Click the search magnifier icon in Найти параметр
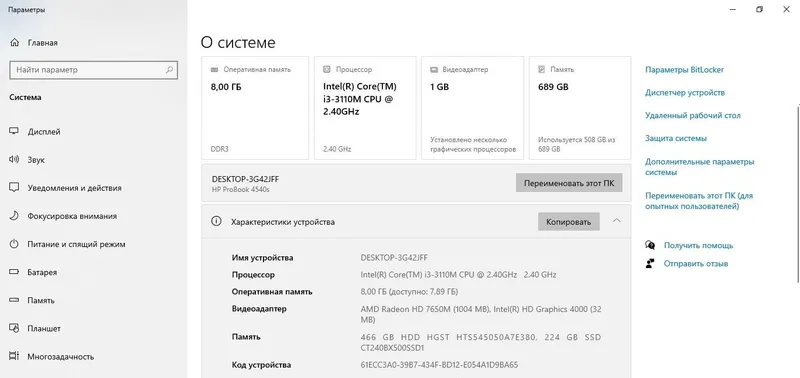The width and height of the screenshot is (800, 378). [169, 70]
